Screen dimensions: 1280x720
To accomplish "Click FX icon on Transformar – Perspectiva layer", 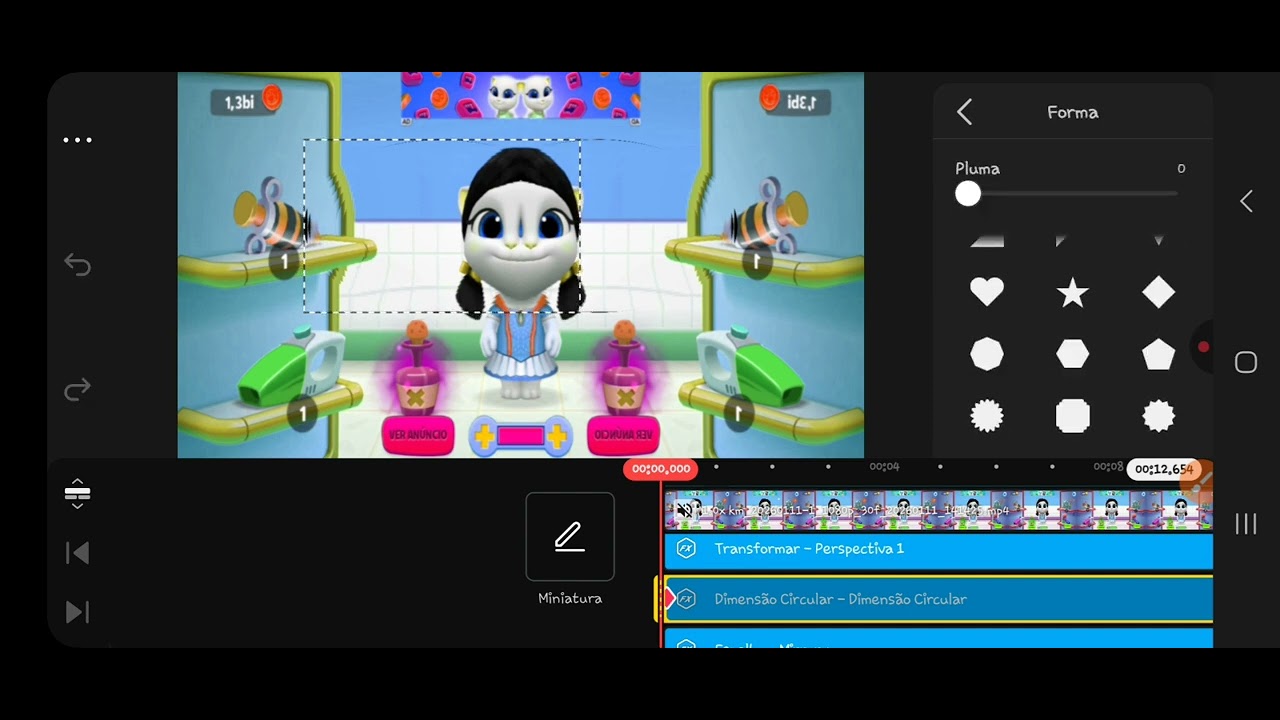I will pos(686,548).
